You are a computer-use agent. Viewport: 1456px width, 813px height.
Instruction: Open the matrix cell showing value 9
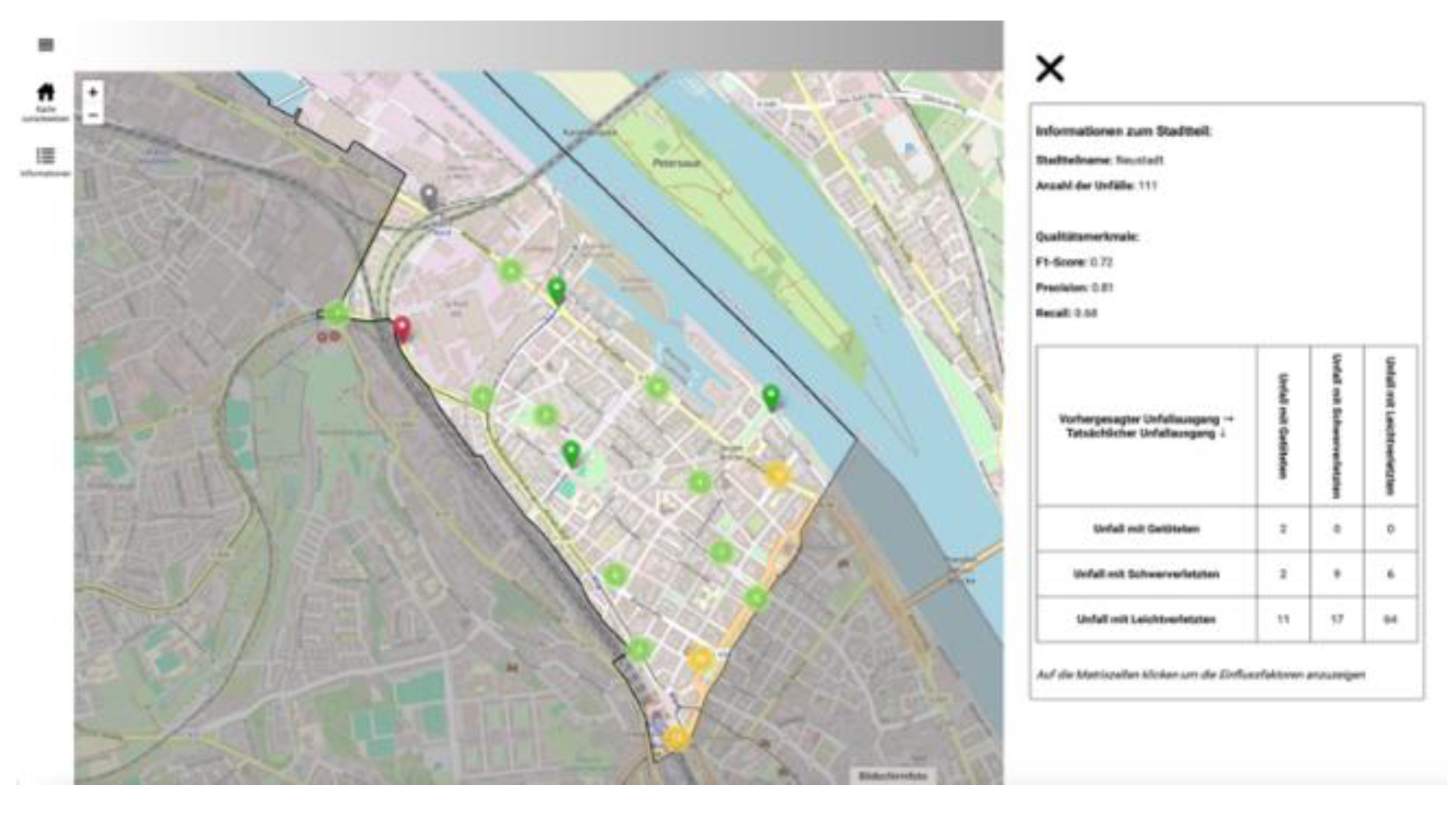(1336, 574)
